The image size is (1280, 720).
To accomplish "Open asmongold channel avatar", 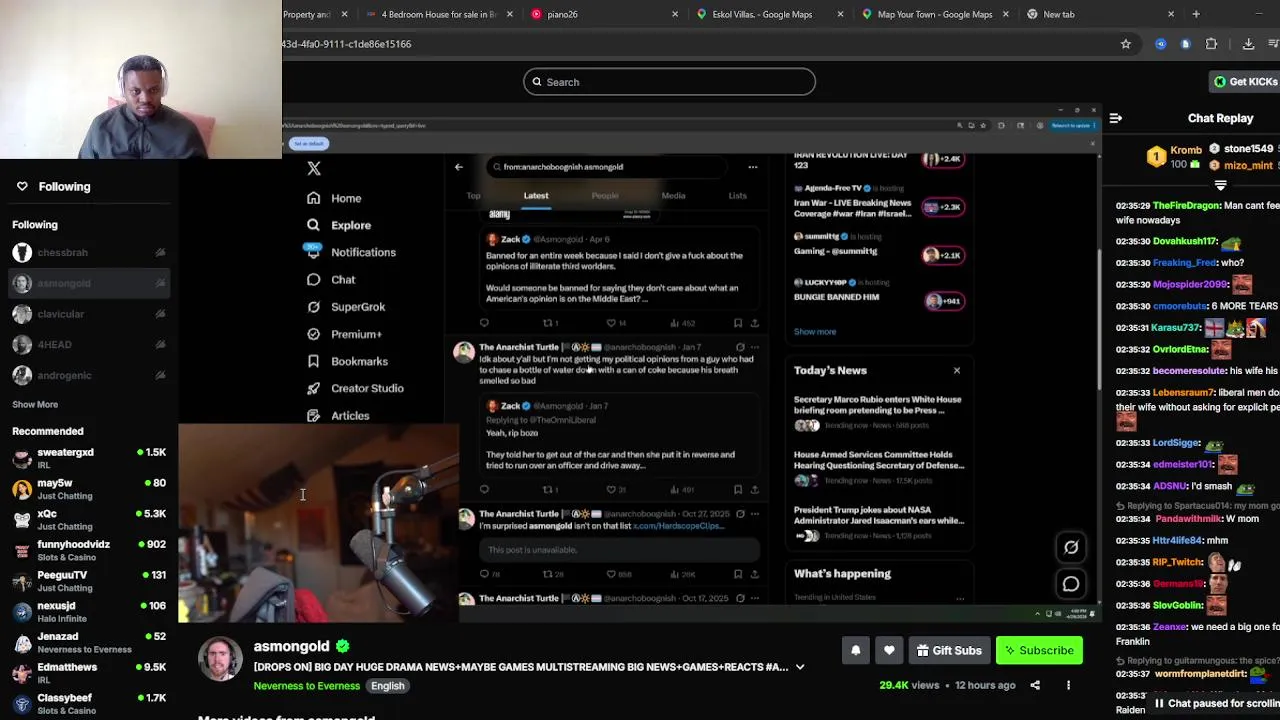I will [220, 660].
